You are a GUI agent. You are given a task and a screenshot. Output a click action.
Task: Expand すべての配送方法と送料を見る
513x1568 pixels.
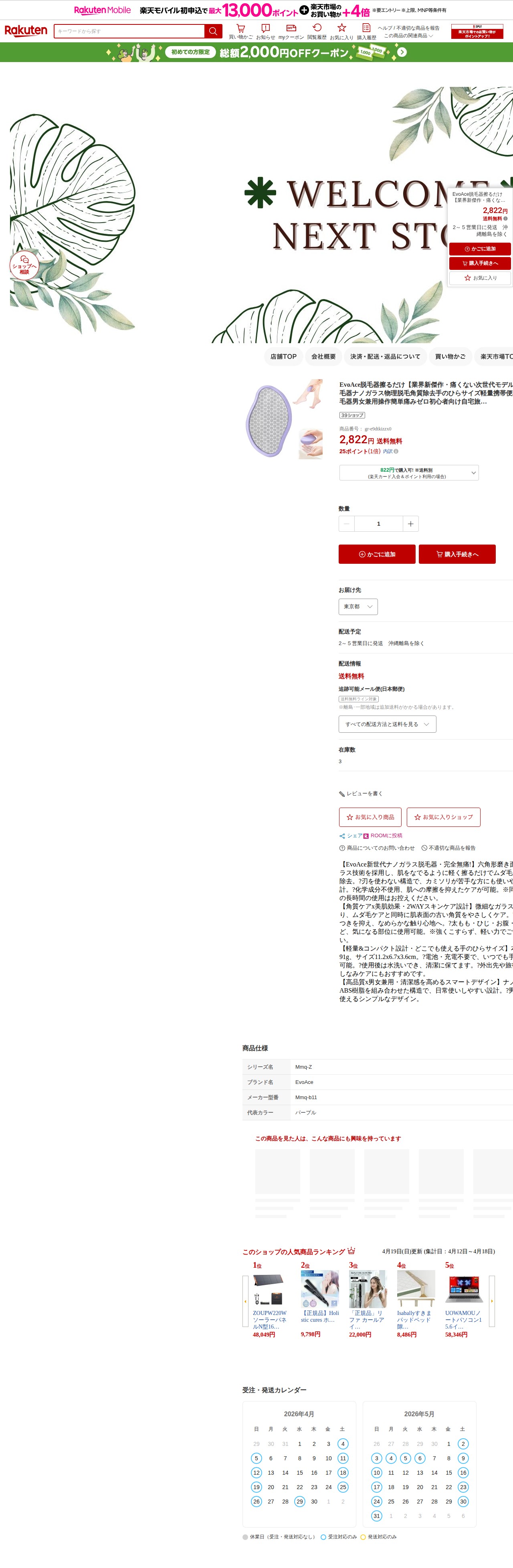[388, 724]
